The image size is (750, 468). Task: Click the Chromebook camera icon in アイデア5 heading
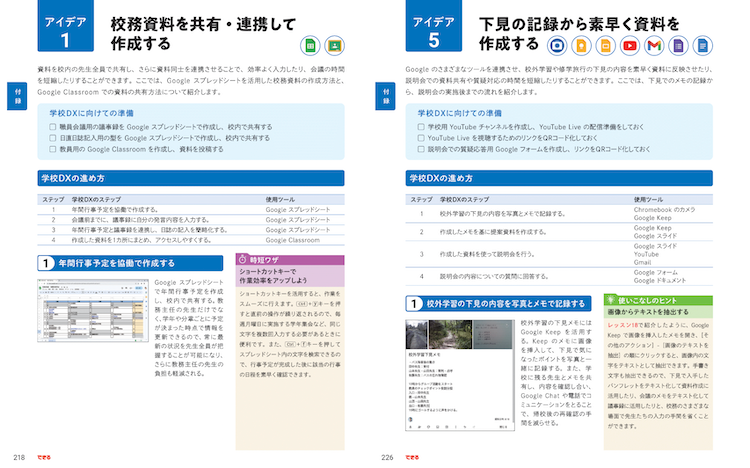coord(557,46)
